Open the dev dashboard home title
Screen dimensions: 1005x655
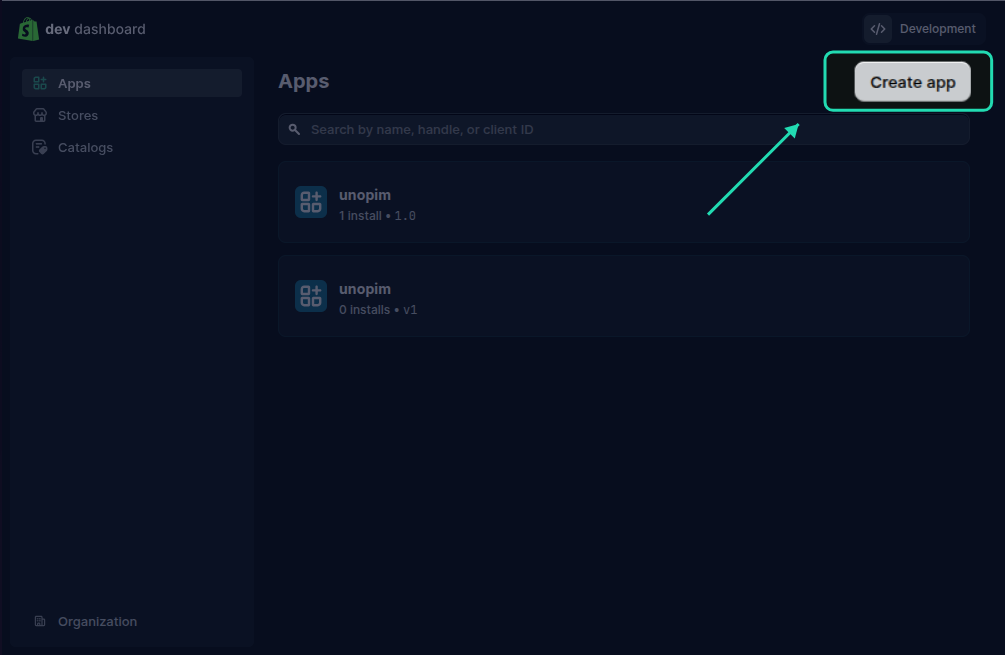pyautogui.click(x=96, y=29)
